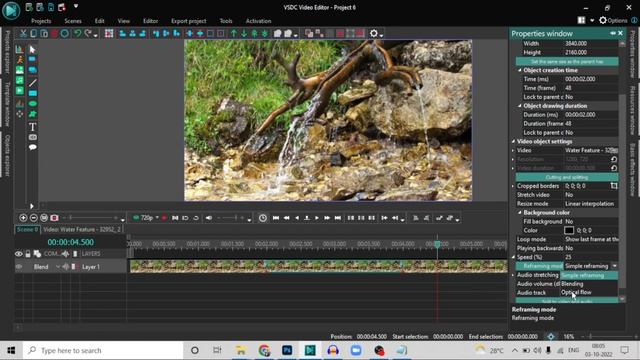The image size is (640, 360).
Task: Click the green move-up arrow in toolbar
Action: point(233,33)
